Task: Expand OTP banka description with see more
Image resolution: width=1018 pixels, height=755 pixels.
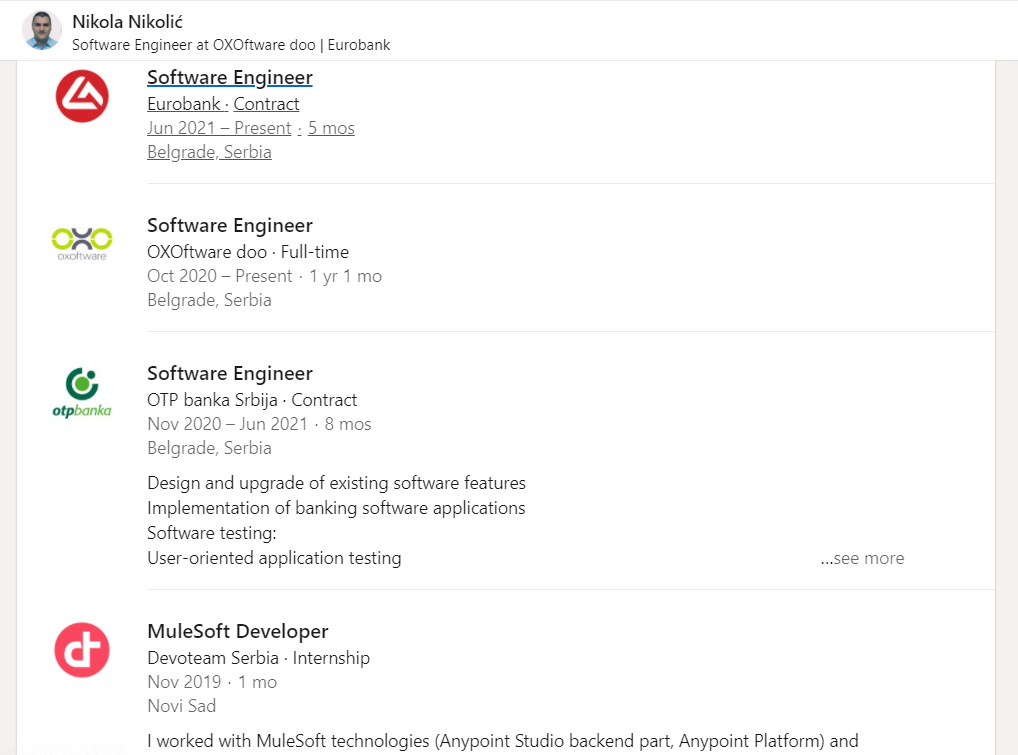Action: [862, 558]
